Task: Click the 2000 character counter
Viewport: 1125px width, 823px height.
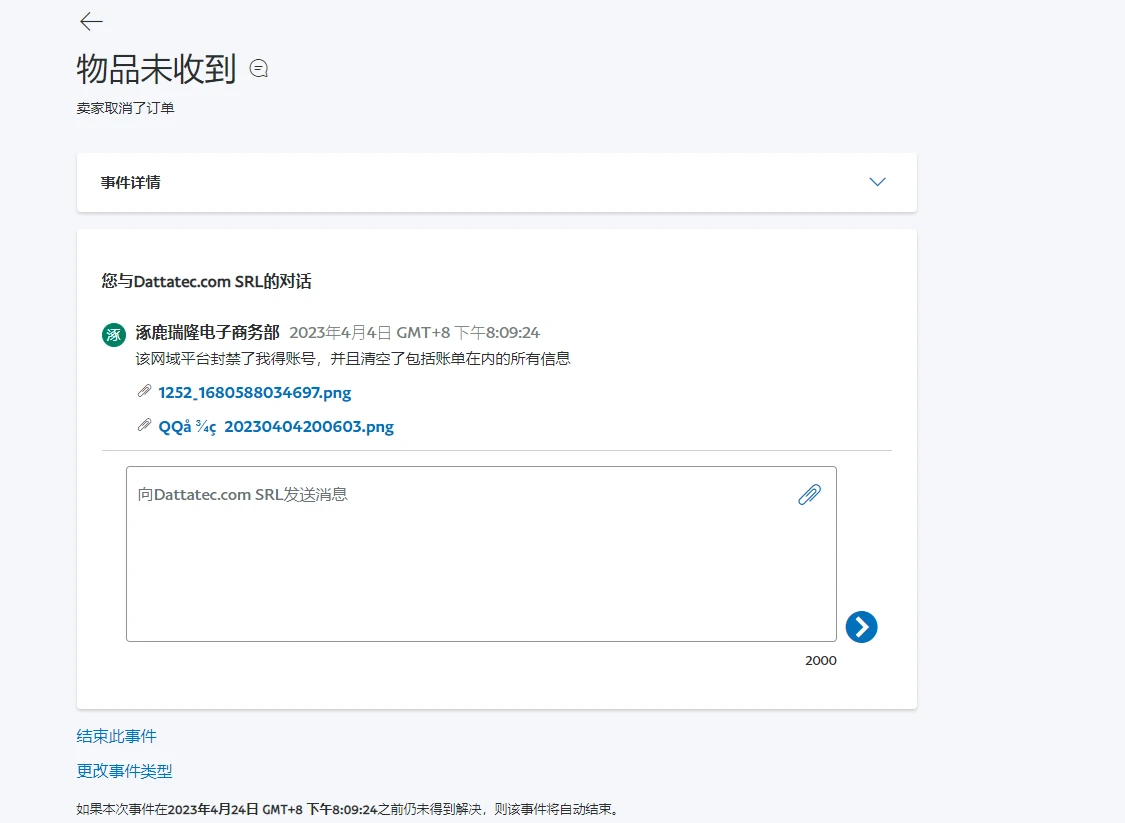Action: pos(820,660)
